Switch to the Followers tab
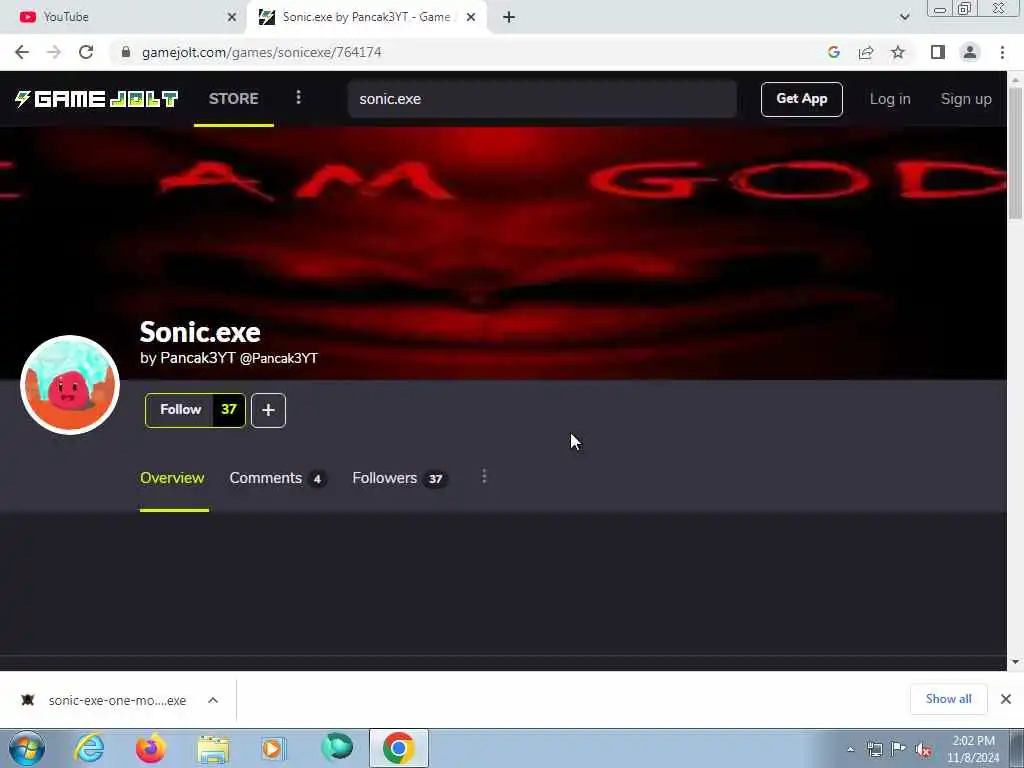The width and height of the screenshot is (1024, 768). (400, 478)
